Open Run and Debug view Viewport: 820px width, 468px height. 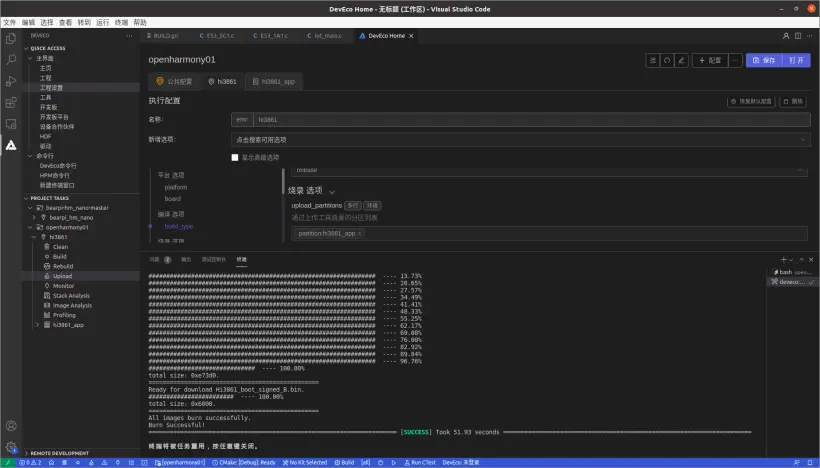pyautogui.click(x=10, y=81)
